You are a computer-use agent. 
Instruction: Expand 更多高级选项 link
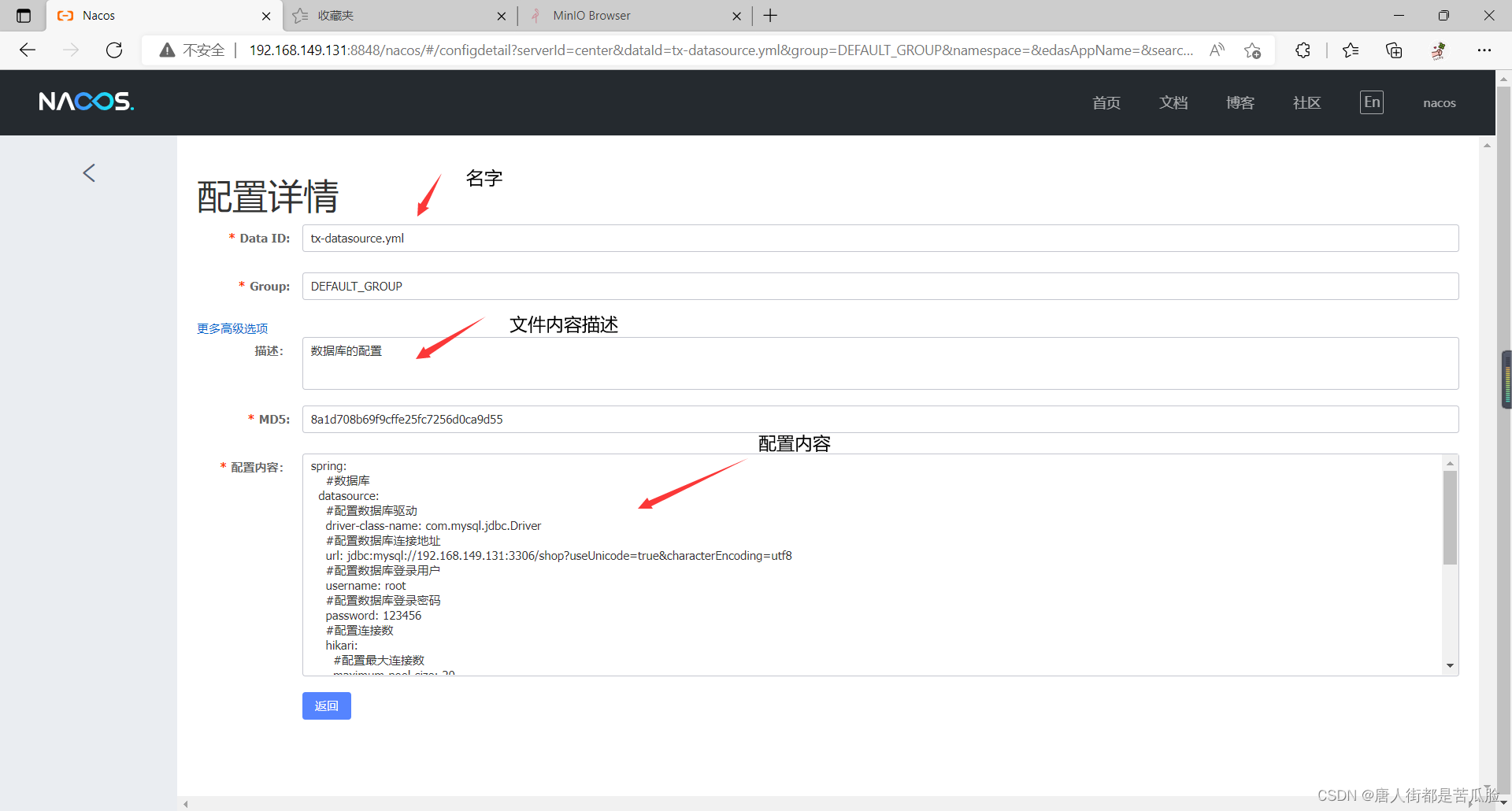coord(232,328)
